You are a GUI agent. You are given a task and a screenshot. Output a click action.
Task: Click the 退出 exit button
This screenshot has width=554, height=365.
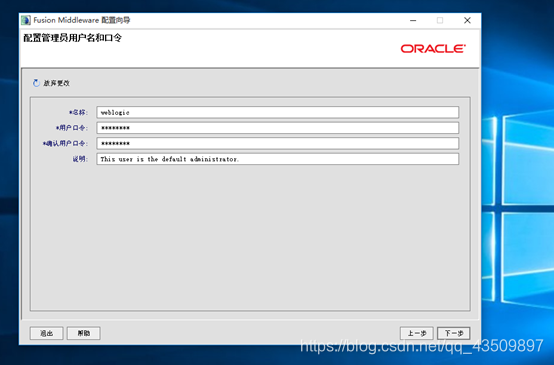[47, 333]
